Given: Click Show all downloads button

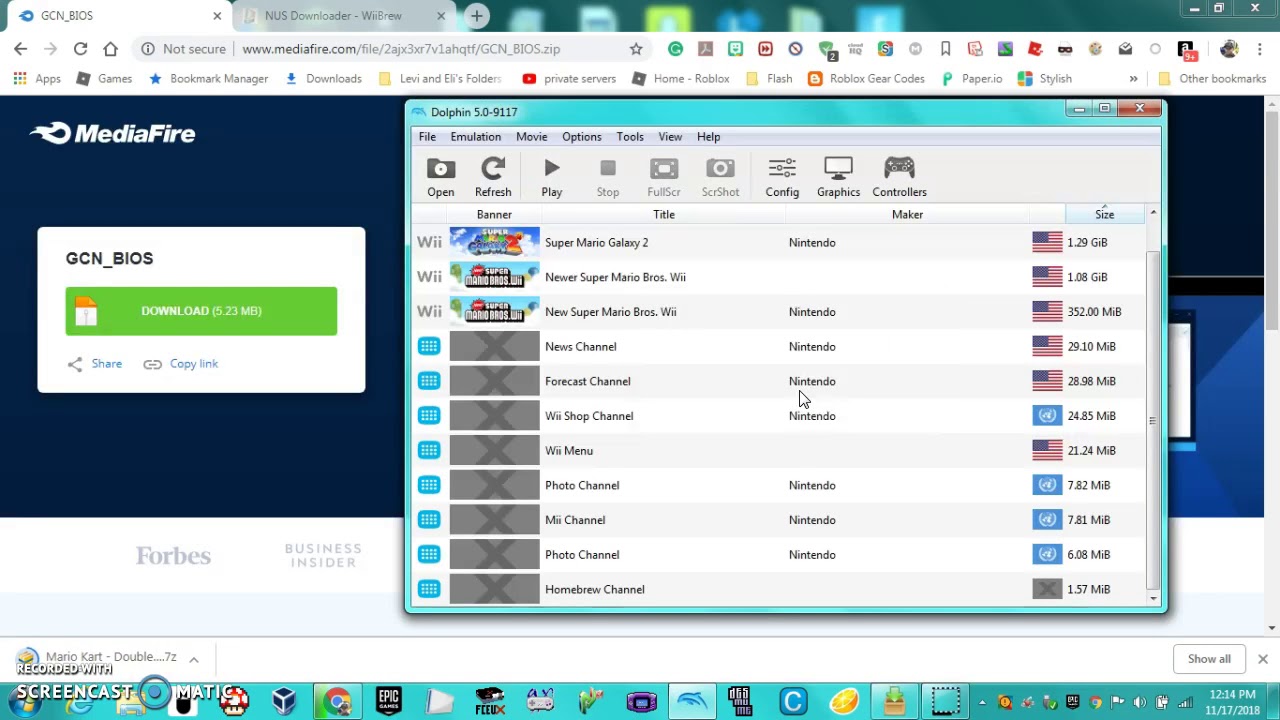Looking at the screenshot, I should click(x=1209, y=659).
